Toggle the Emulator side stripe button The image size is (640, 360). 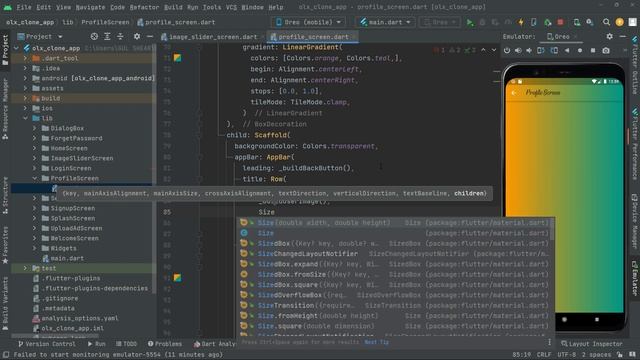[x=635, y=278]
